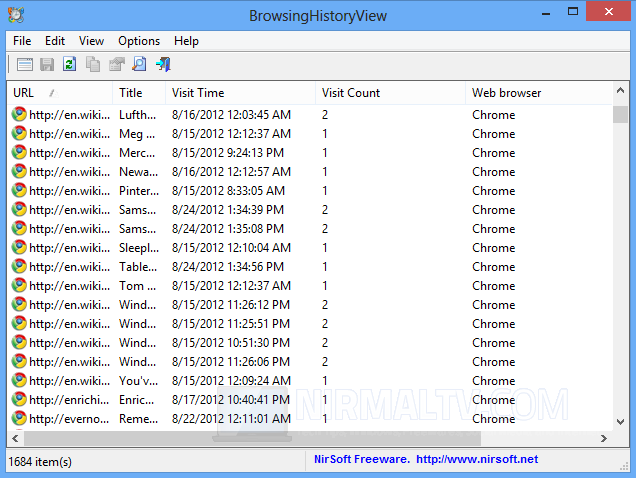Click Chrome icon of the Sleepl... row
The width and height of the screenshot is (636, 478).
pos(19,248)
